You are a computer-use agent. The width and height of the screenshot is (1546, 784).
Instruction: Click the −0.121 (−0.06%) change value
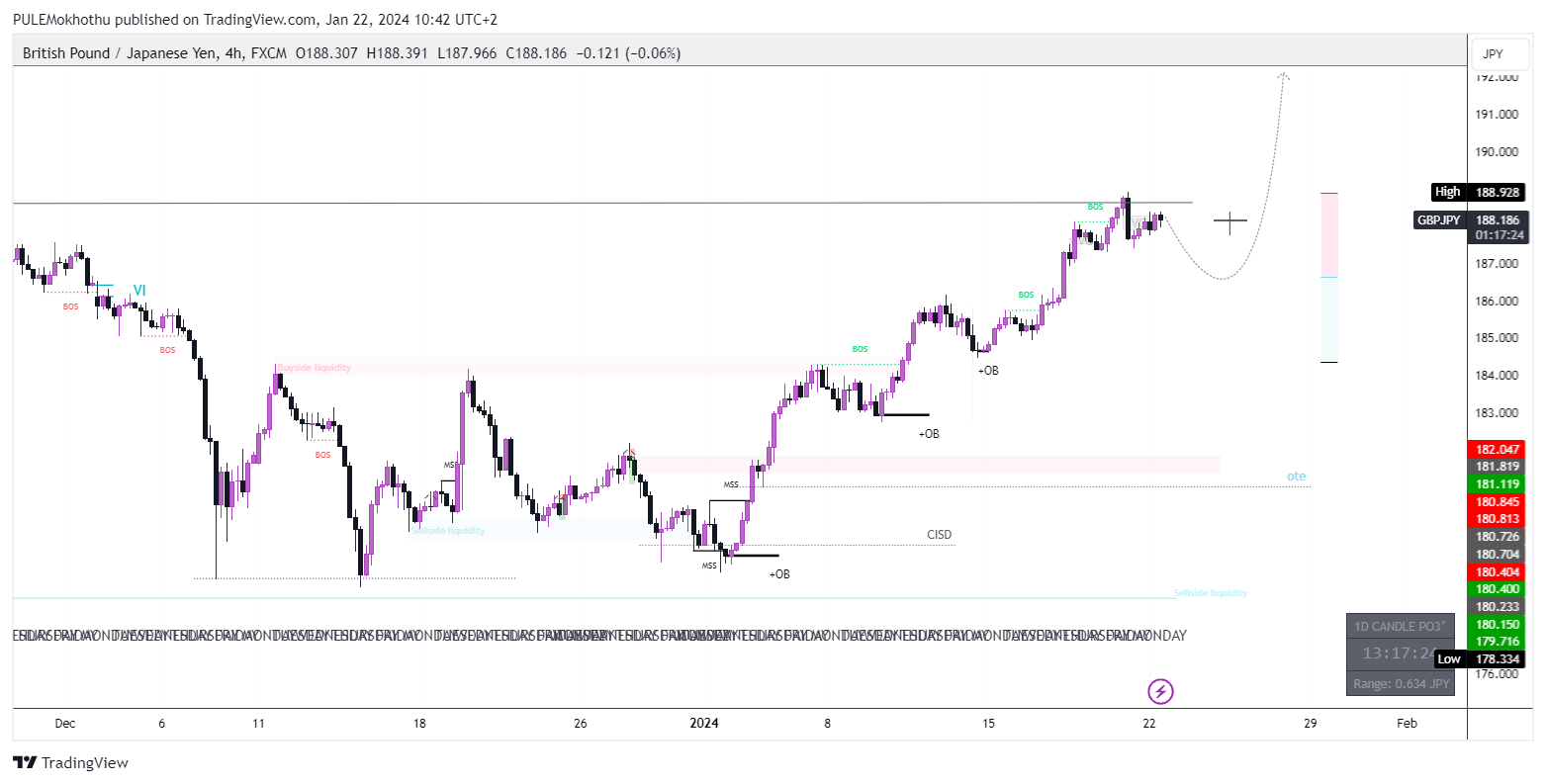[x=628, y=53]
